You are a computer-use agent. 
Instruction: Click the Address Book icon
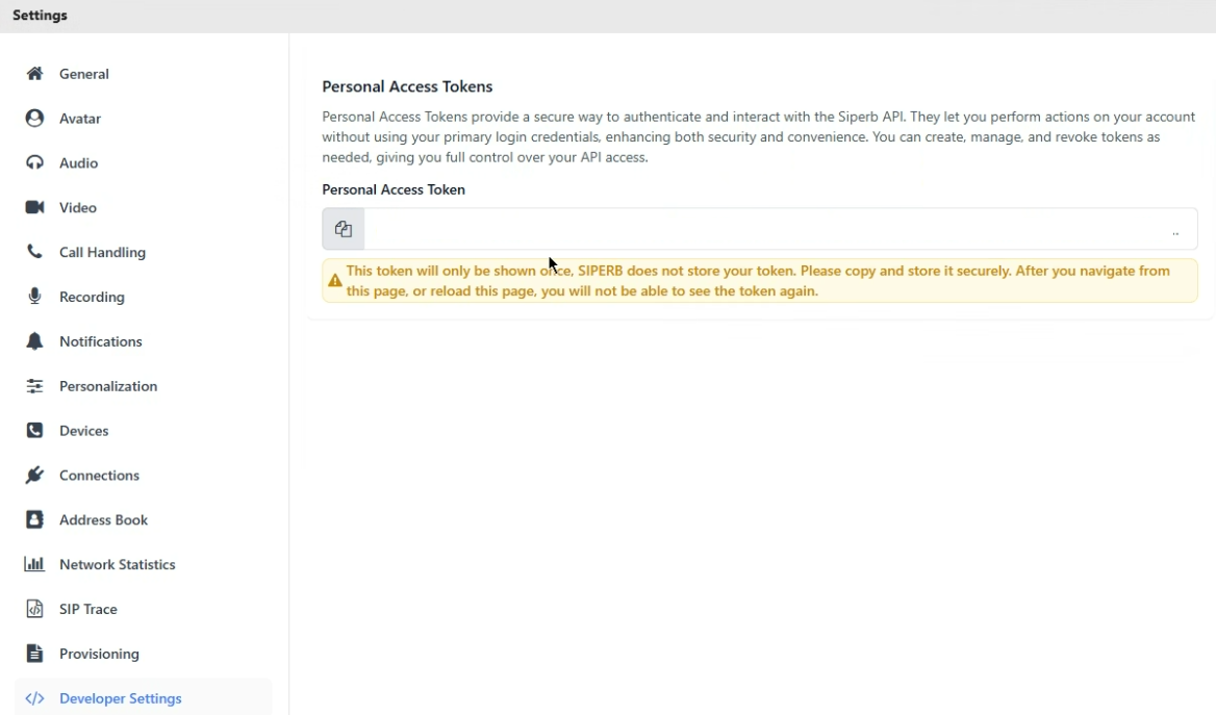[x=35, y=520]
